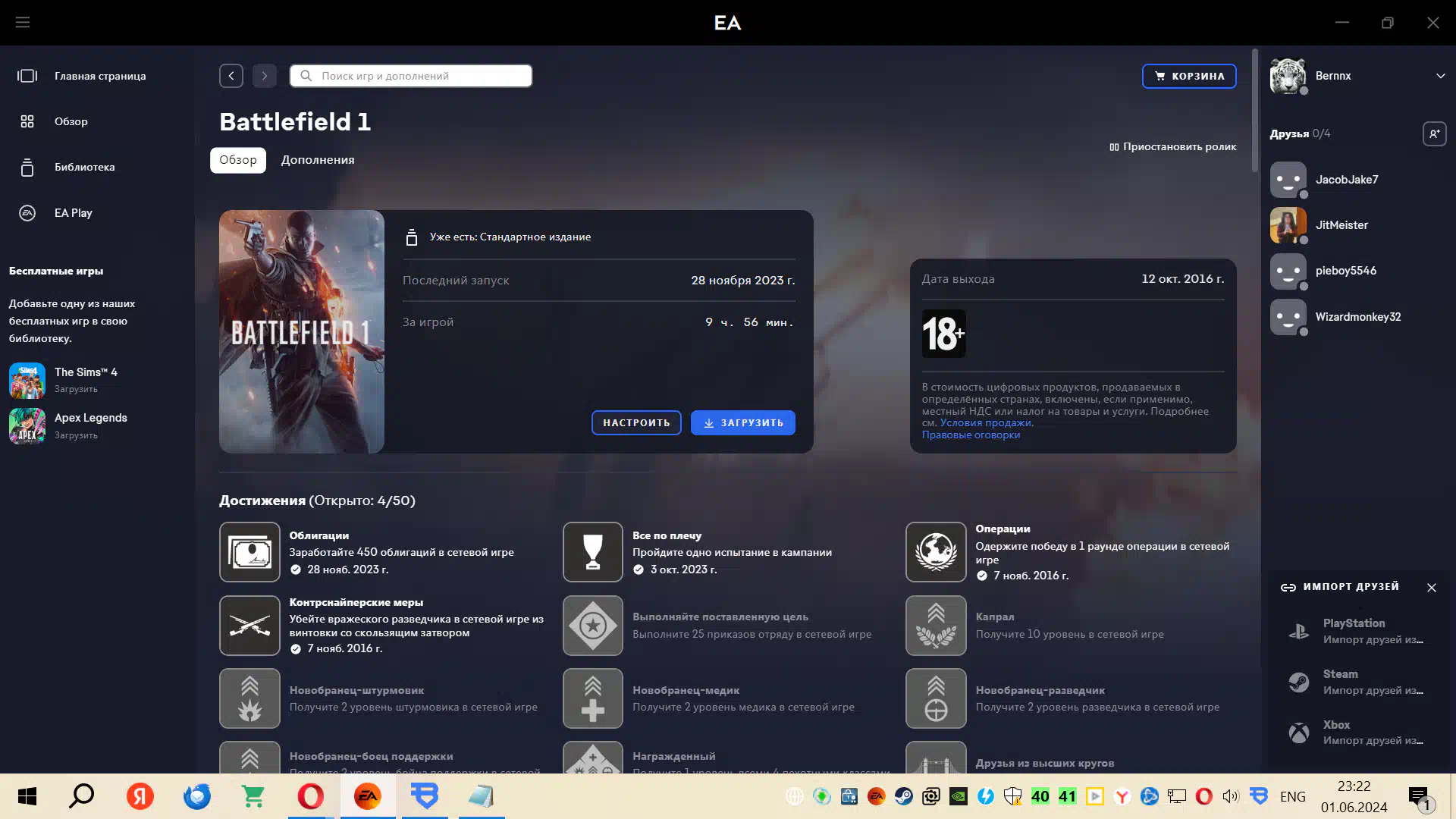Switch to the Дополнения tab
Screen dimensions: 1456x819
pos(318,160)
